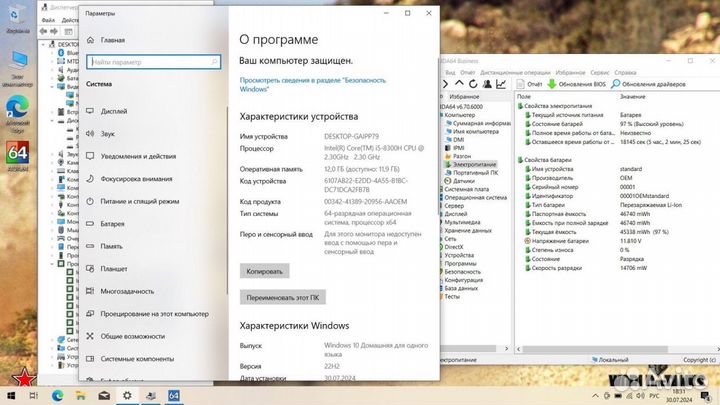
Task: Click Обновления драйверов magnifier button
Action: point(648,84)
